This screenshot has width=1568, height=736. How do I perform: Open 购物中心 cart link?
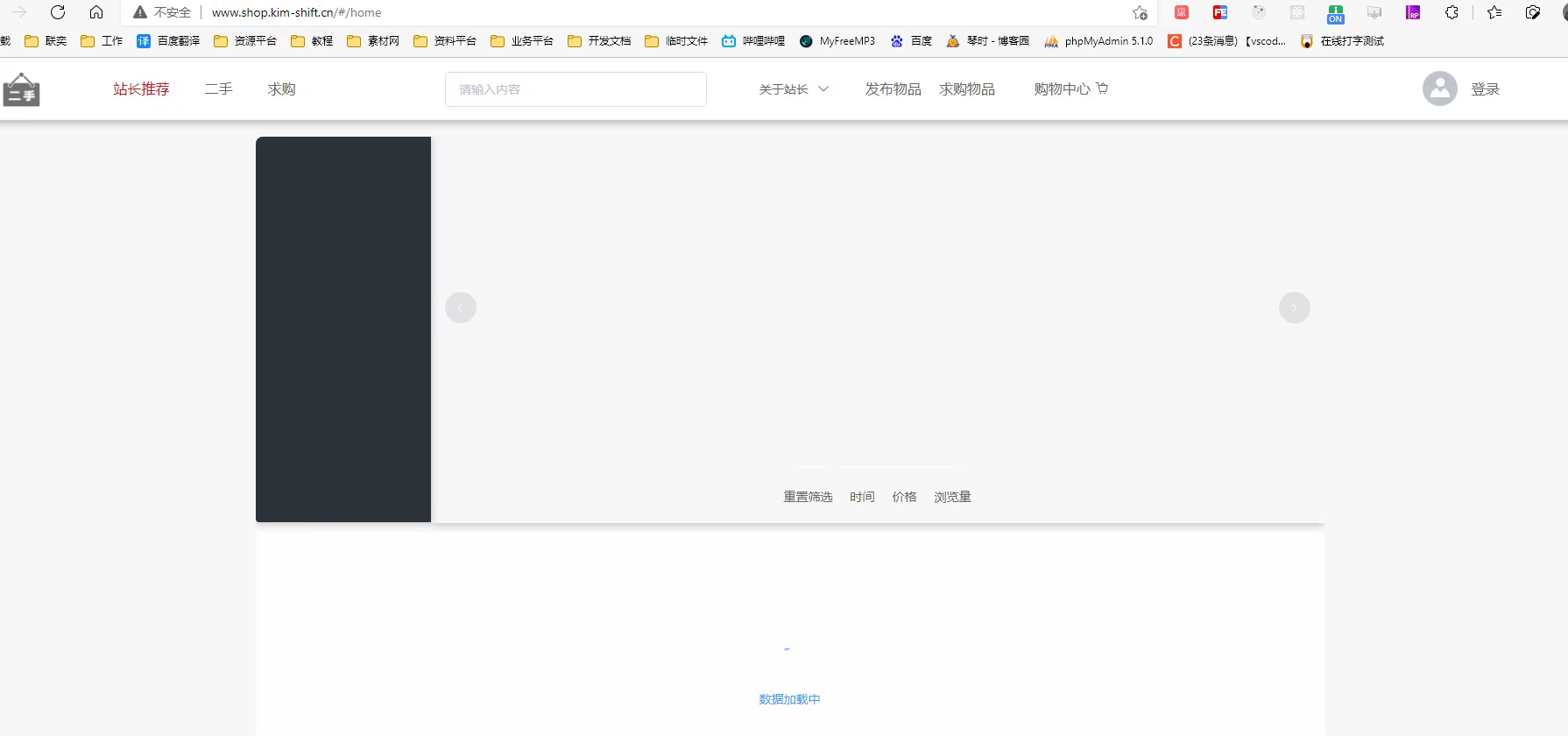point(1070,89)
